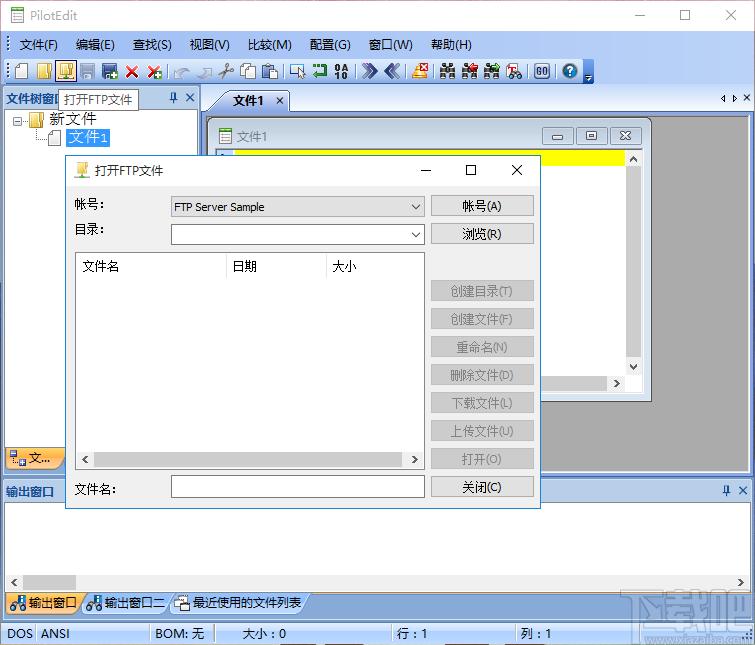Open the 视图(V) menu
Screen dimensions: 755x645
(x=209, y=45)
